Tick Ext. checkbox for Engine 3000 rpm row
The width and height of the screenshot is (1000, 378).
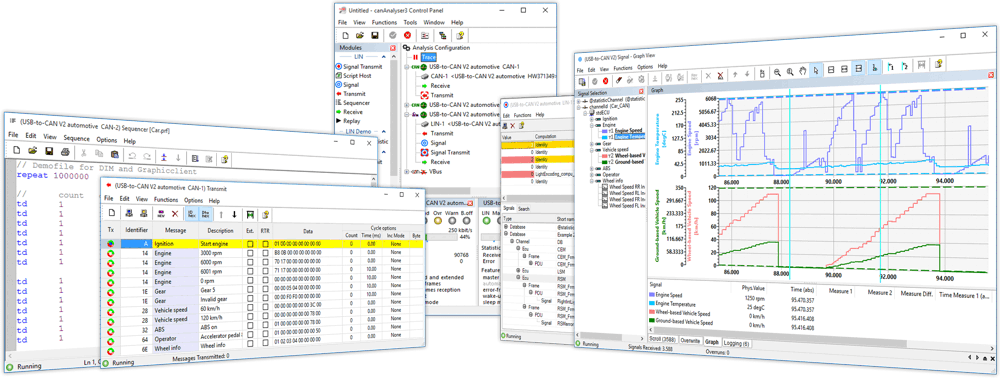(x=250, y=253)
